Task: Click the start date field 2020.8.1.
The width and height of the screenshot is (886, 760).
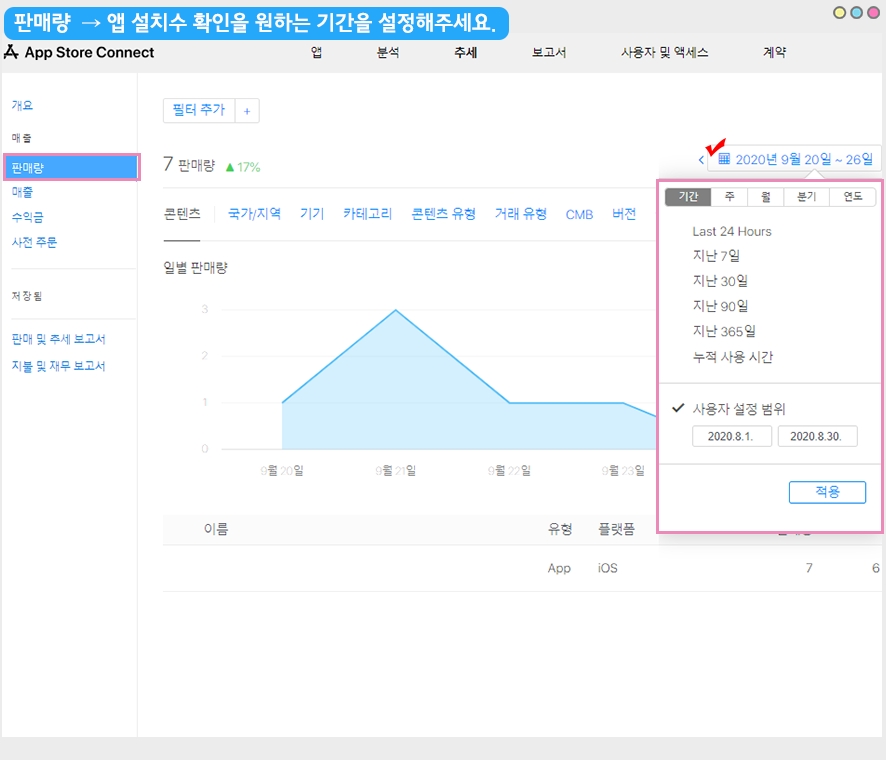Action: (x=731, y=437)
